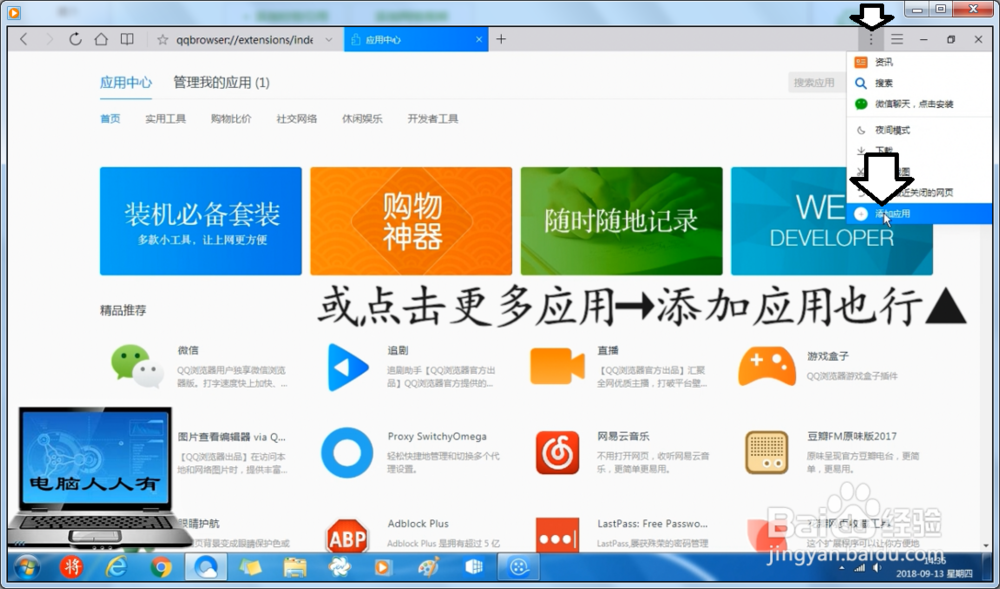
Task: Open the home page icon
Action: pyautogui.click(x=101, y=40)
